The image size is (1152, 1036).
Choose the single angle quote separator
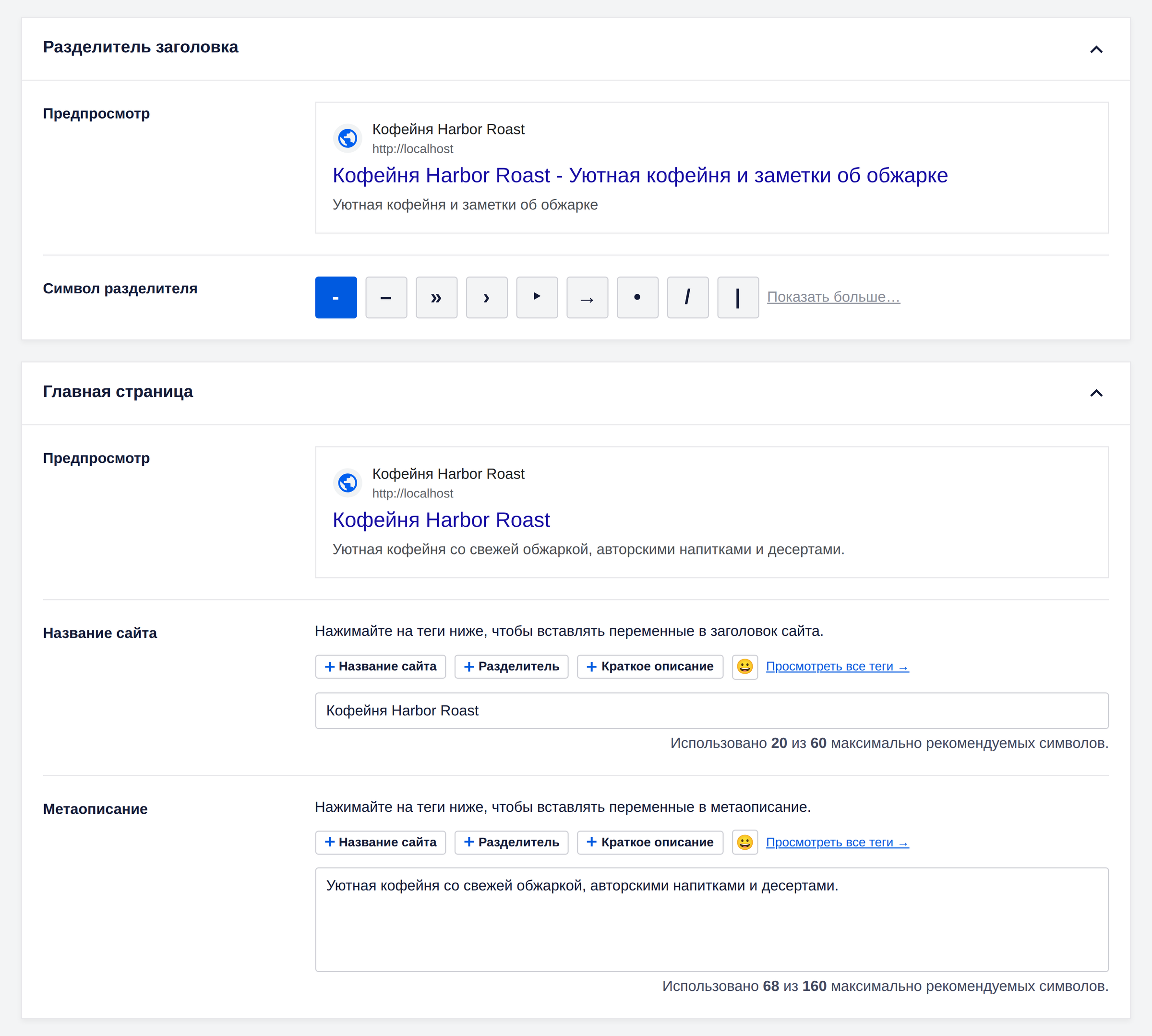487,297
